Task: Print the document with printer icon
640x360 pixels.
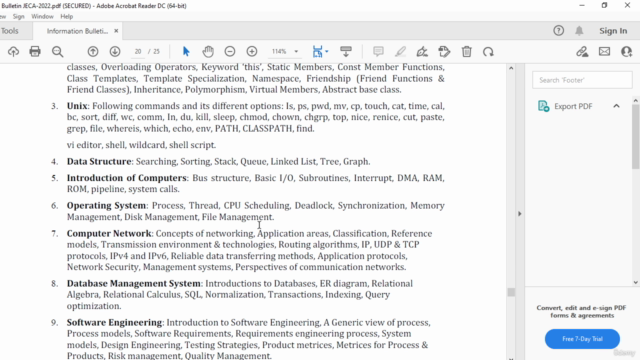Action: 35,51
